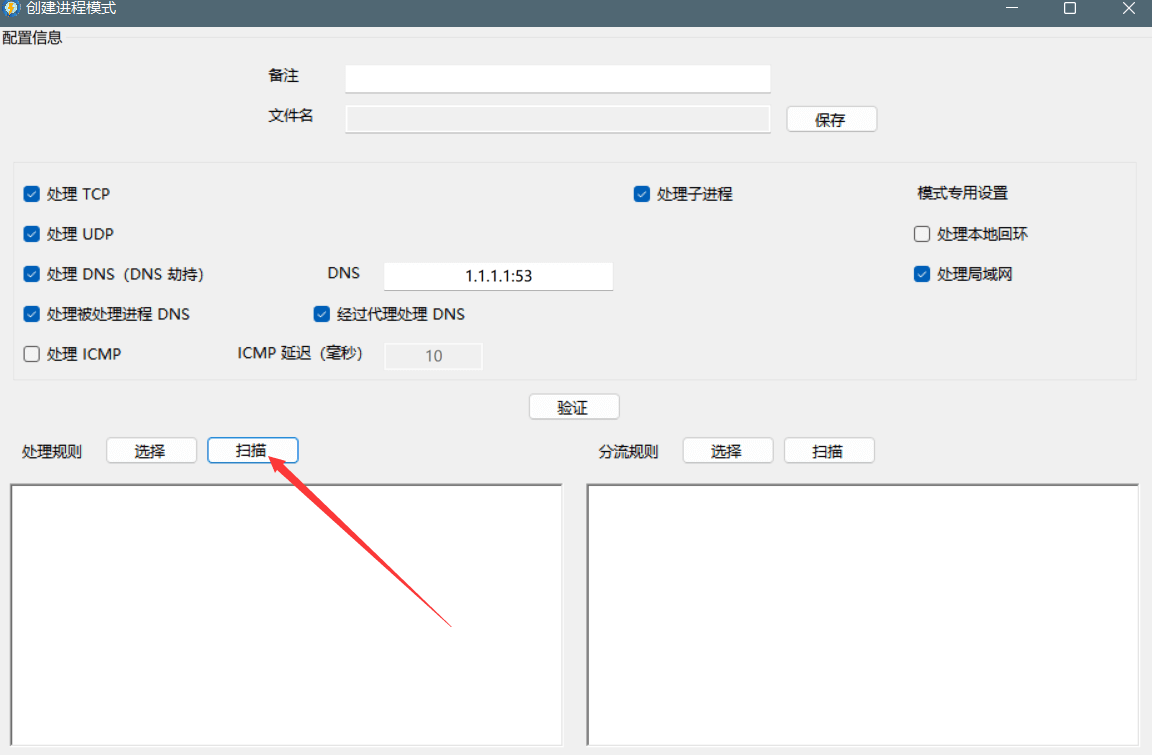Viewport: 1152px width, 755px height.
Task: Click inside the 分流规则 list box
Action: click(862, 614)
